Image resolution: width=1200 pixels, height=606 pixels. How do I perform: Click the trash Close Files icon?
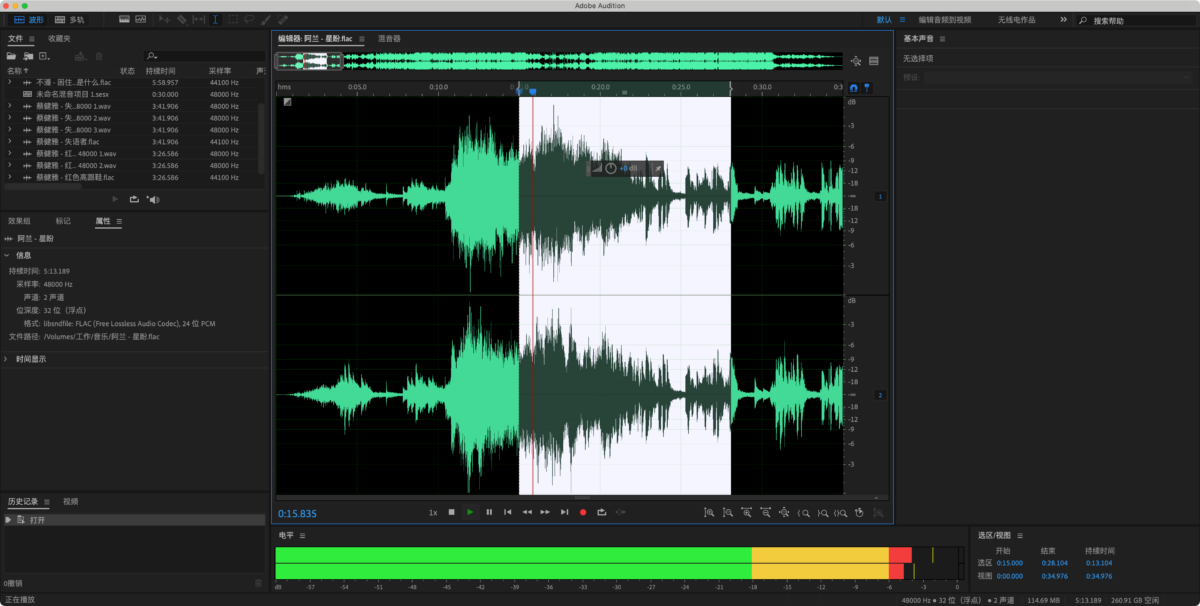(x=99, y=56)
